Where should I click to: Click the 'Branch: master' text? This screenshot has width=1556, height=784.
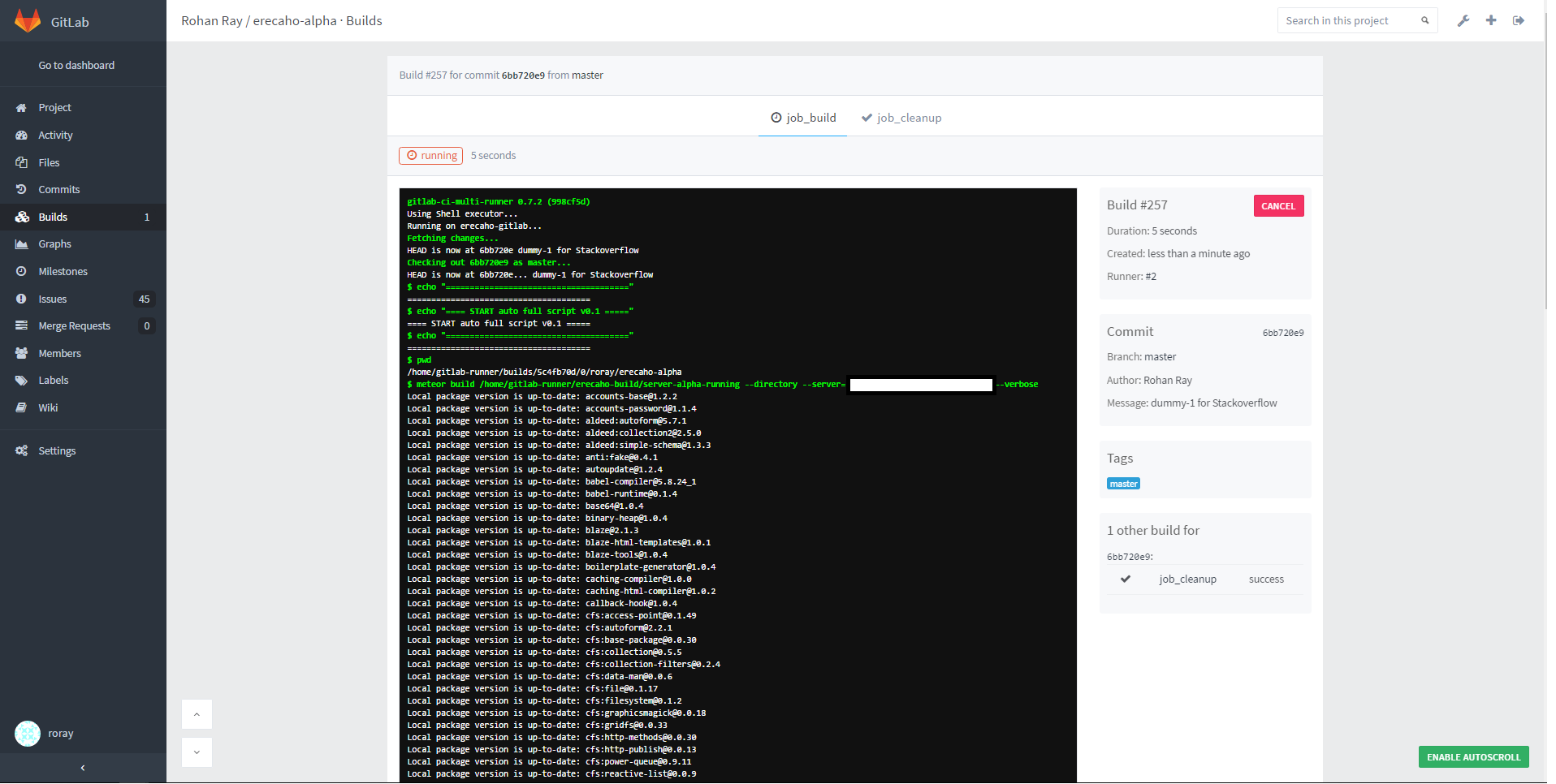click(x=1141, y=357)
